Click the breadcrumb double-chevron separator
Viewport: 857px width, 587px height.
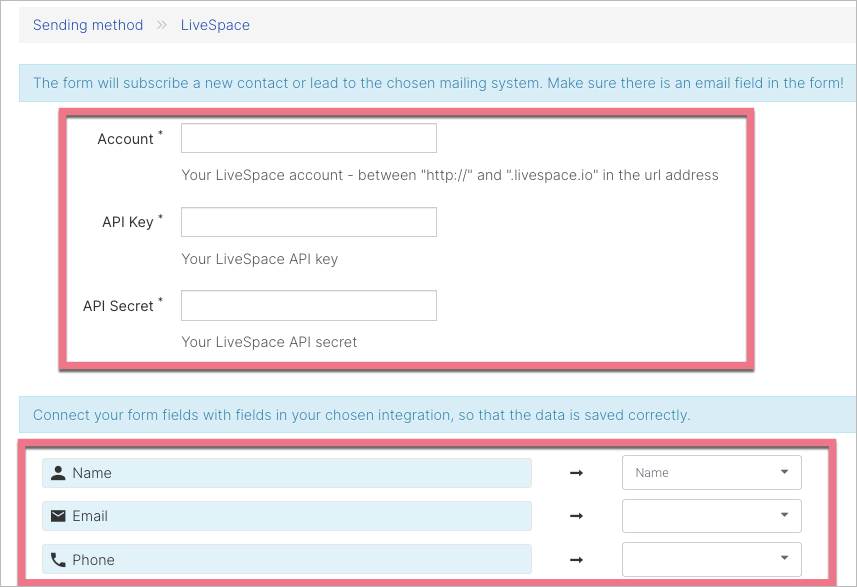(162, 25)
